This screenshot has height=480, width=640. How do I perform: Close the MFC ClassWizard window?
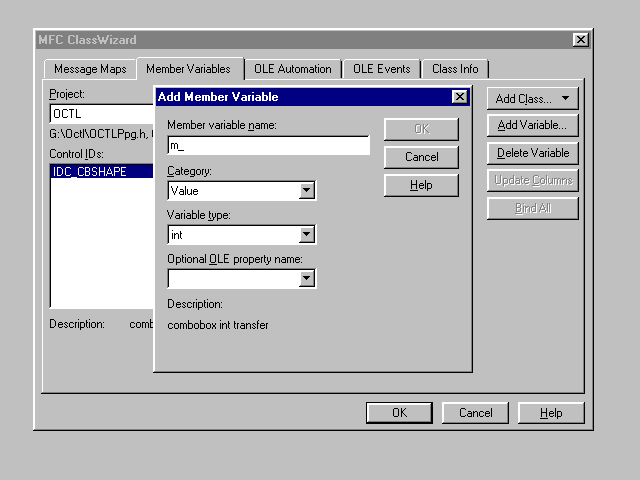pyautogui.click(x=580, y=39)
